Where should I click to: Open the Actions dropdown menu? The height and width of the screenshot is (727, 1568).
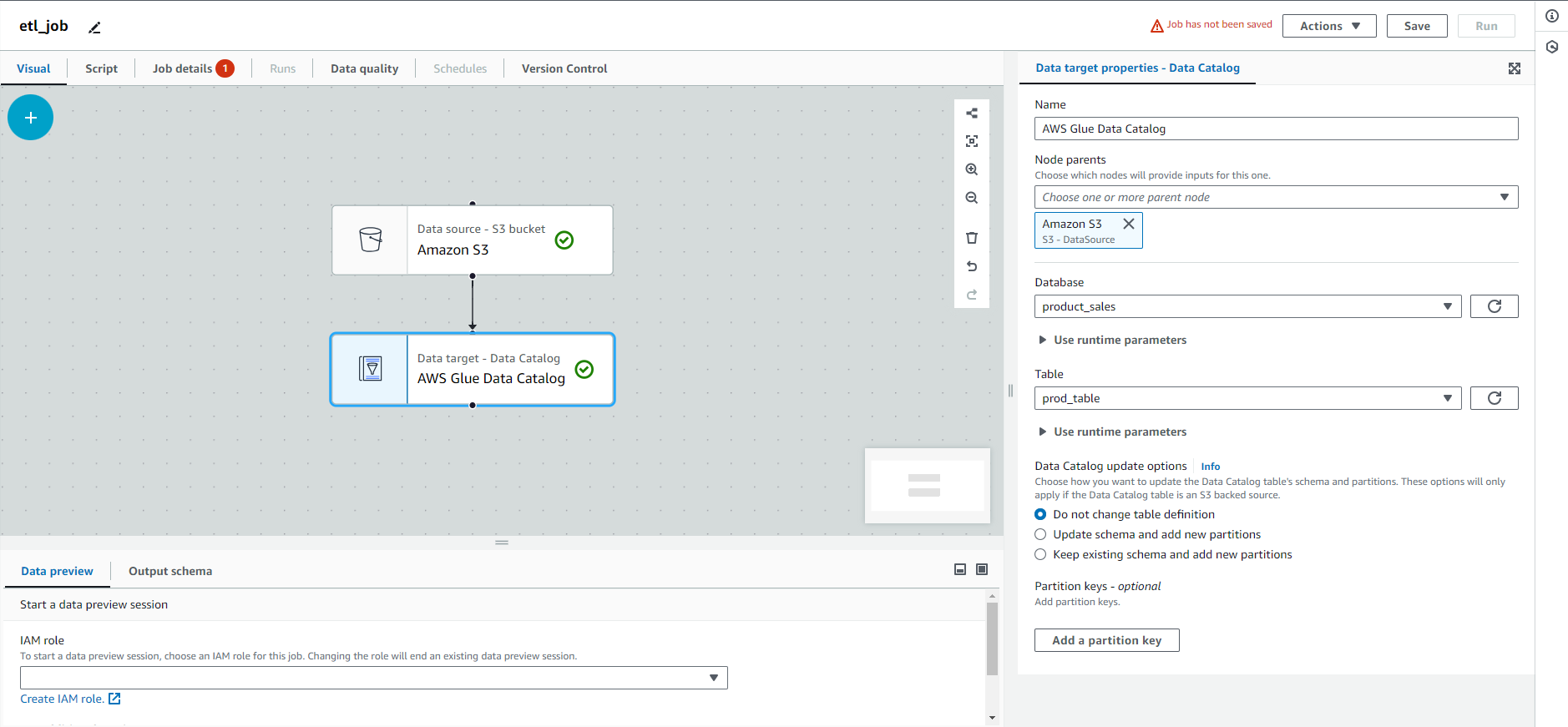pyautogui.click(x=1329, y=26)
